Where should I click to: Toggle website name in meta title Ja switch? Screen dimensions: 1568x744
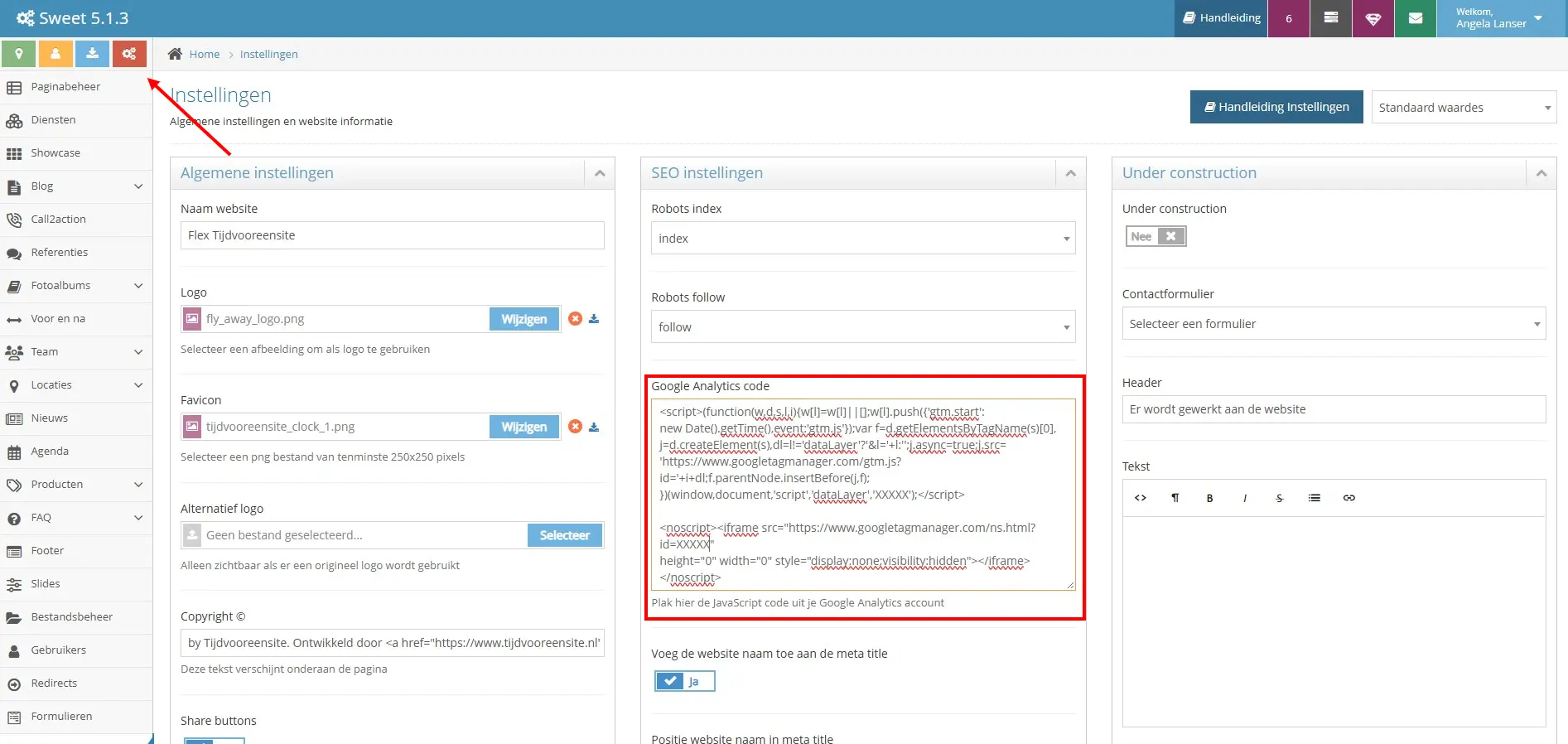684,681
